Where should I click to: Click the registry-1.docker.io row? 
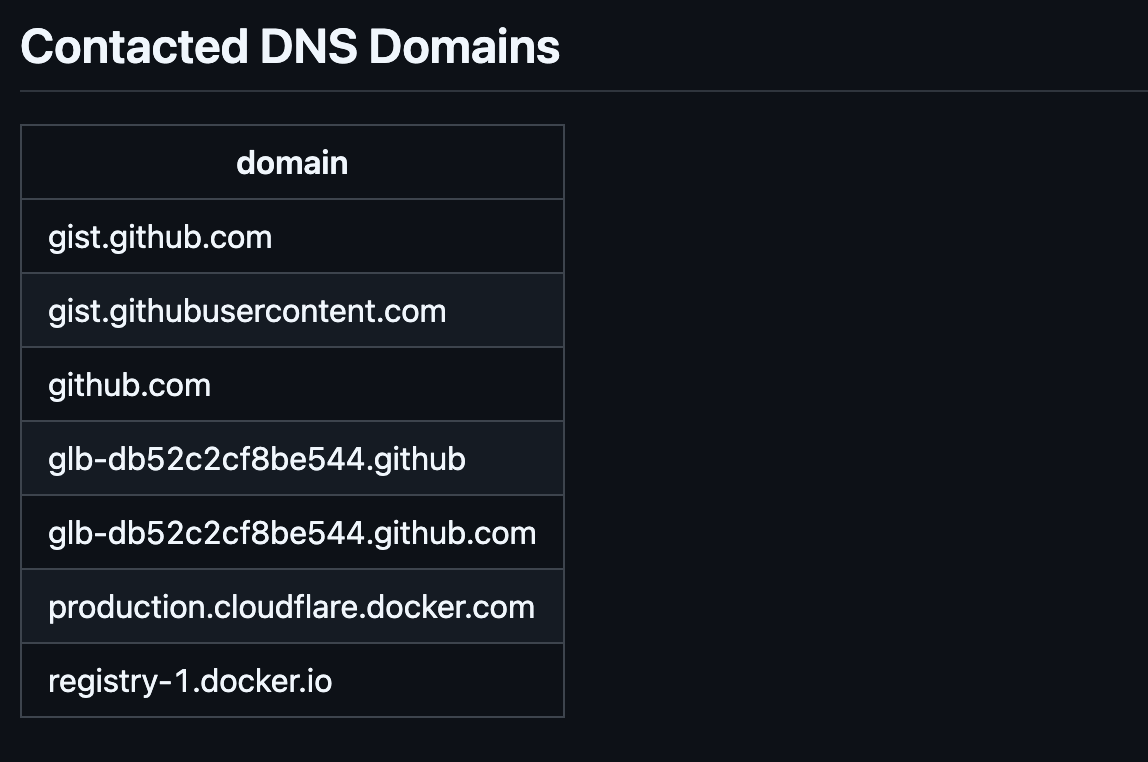(x=292, y=680)
